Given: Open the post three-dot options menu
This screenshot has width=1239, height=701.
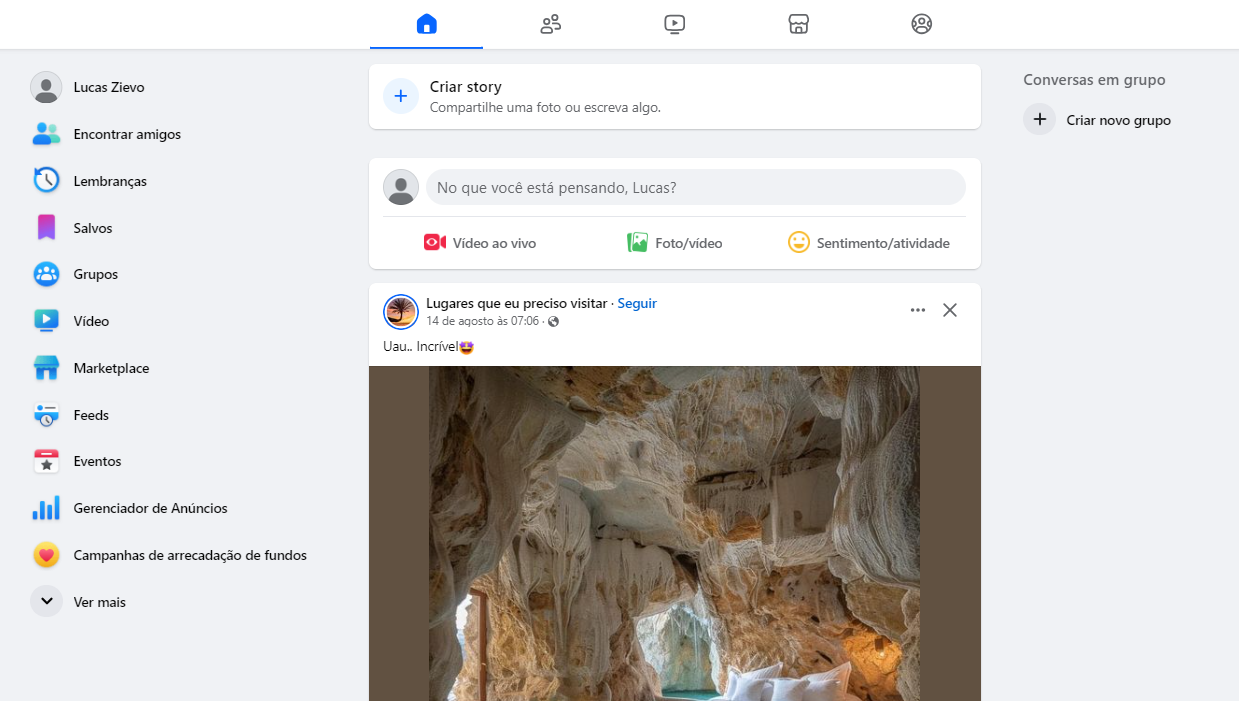Looking at the screenshot, I should pos(918,310).
